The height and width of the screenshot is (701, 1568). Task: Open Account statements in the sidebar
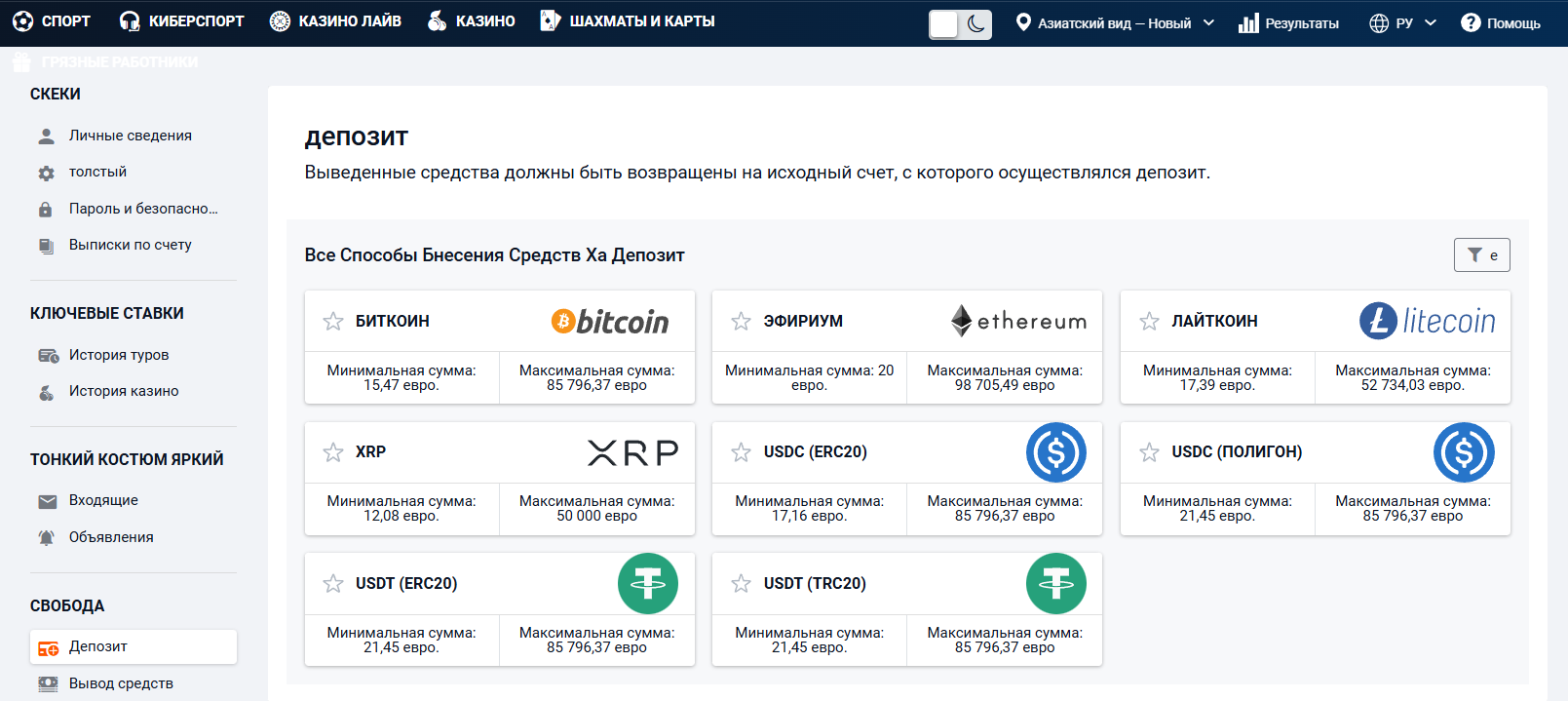[x=130, y=245]
